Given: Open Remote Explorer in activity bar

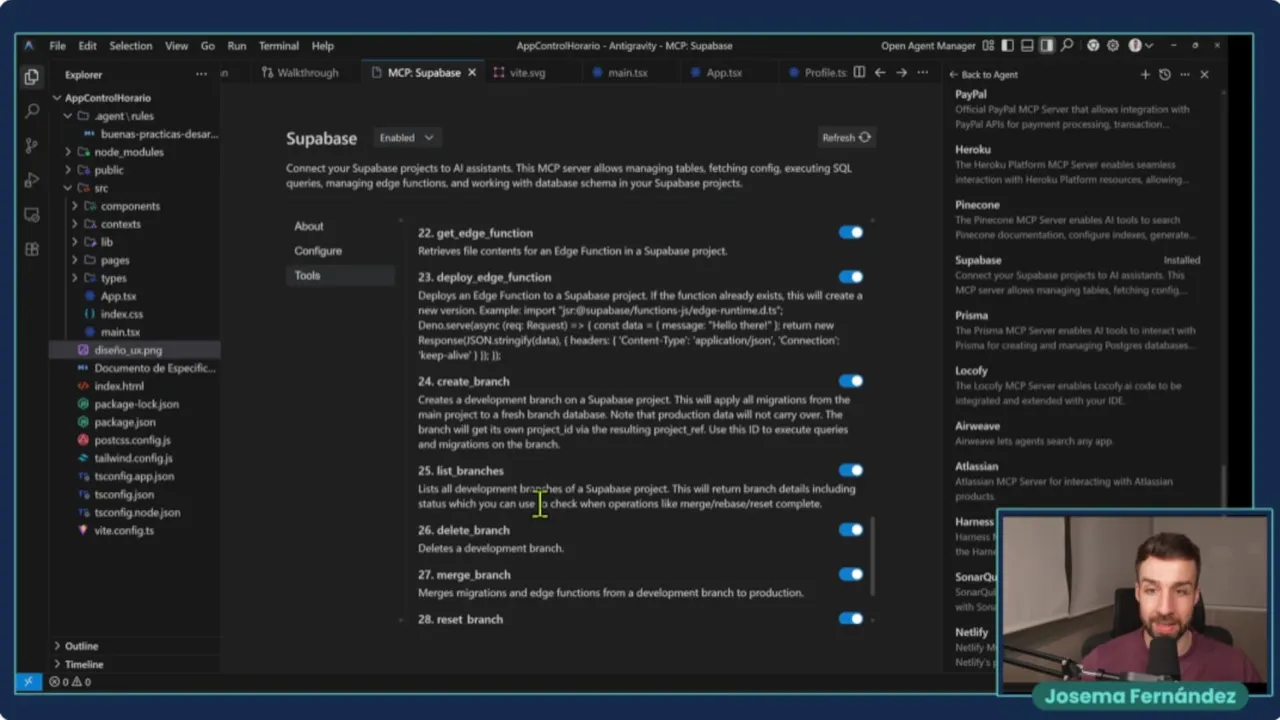Looking at the screenshot, I should point(31,215).
